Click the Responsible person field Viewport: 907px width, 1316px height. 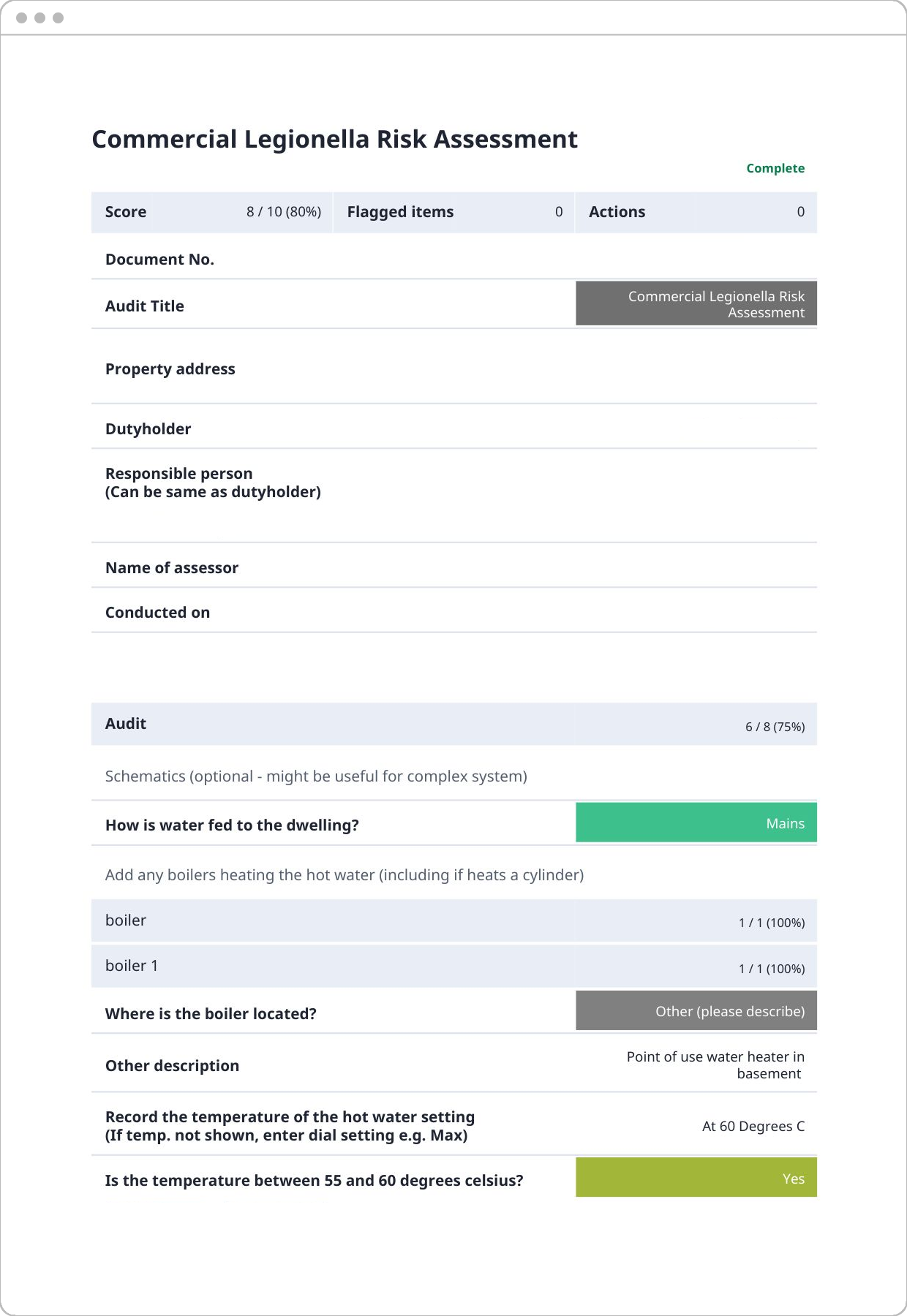[x=453, y=483]
